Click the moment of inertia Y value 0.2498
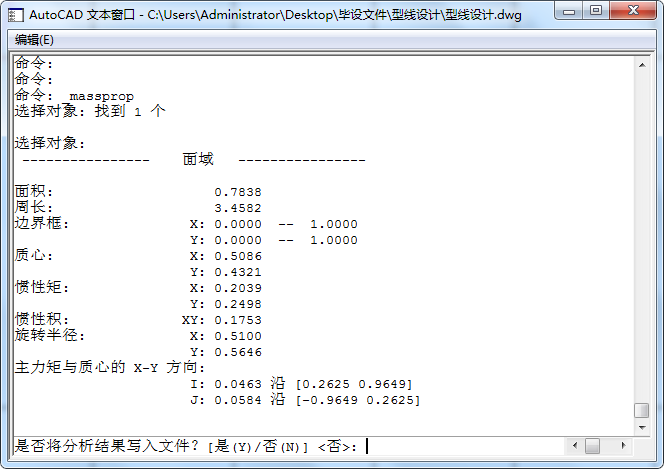This screenshot has width=664, height=469. 238,304
